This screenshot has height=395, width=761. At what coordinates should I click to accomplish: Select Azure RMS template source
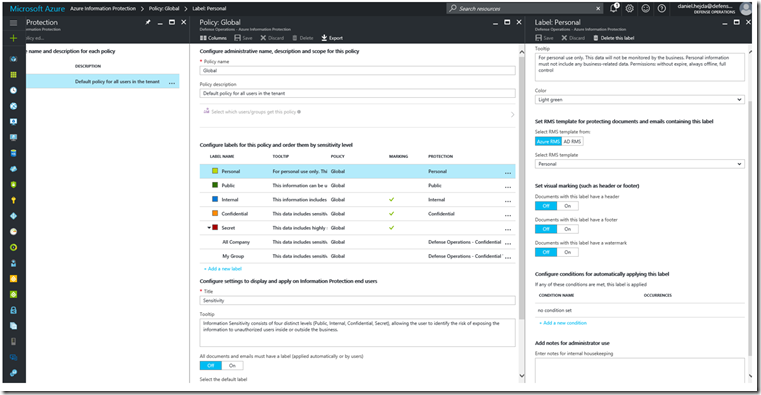click(548, 141)
